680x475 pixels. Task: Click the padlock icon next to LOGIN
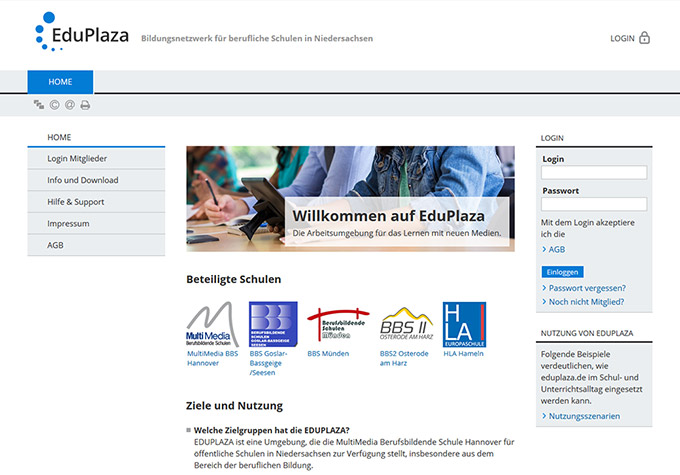[644, 38]
